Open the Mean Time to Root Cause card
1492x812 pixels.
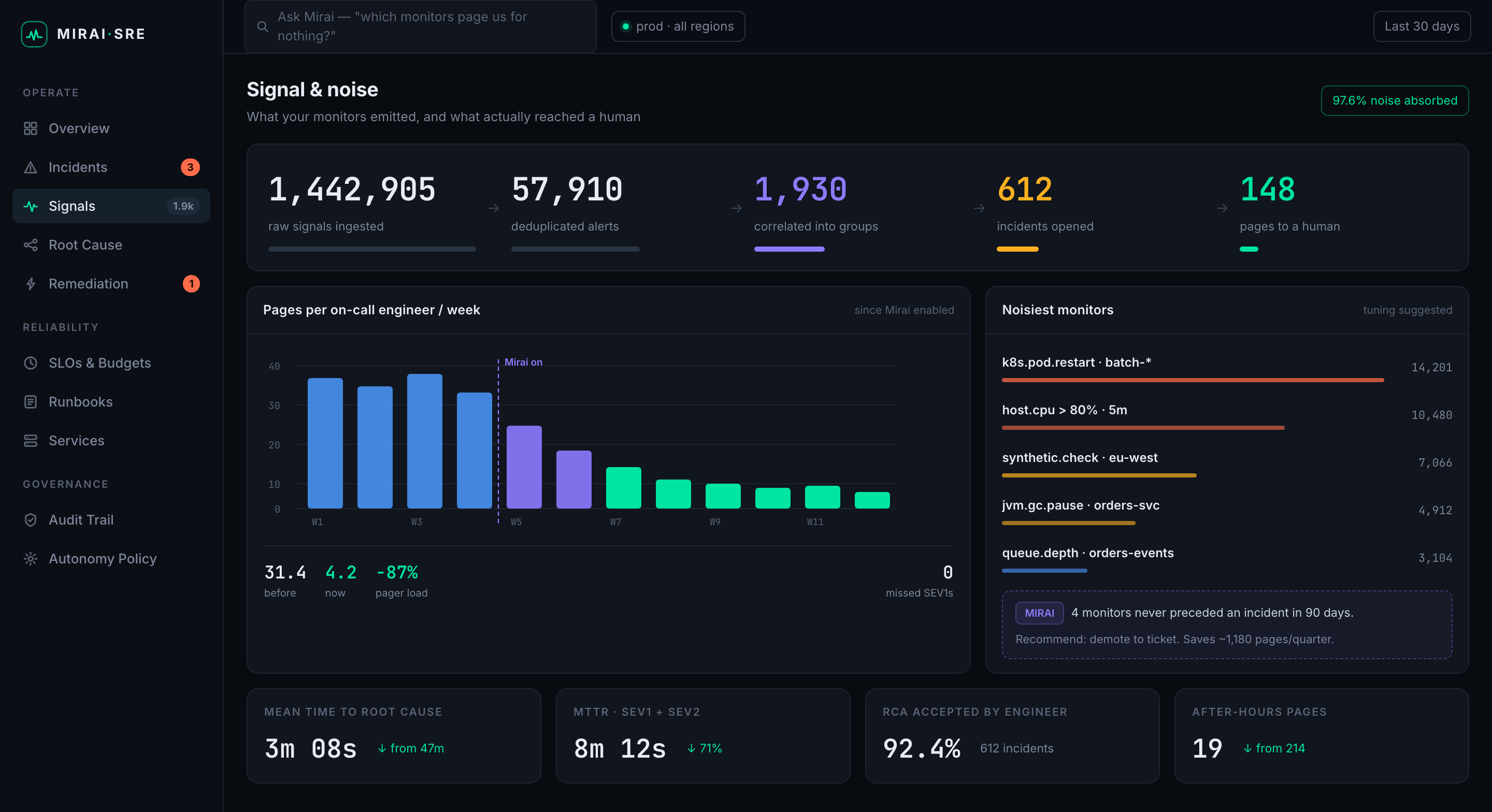(x=394, y=735)
